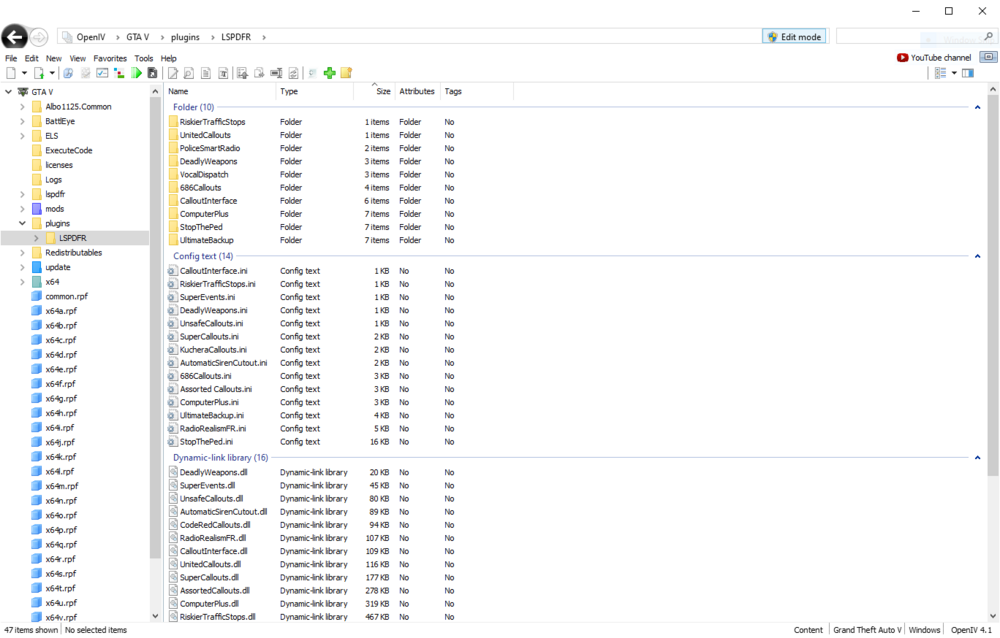The image size is (1000, 638).
Task: Click the green play icon to launch the game
Action: pyautogui.click(x=138, y=72)
